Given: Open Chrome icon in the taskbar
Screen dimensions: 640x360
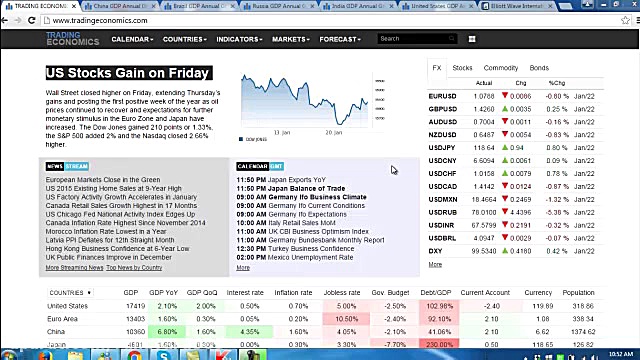Looking at the screenshot, I should tap(134, 355).
